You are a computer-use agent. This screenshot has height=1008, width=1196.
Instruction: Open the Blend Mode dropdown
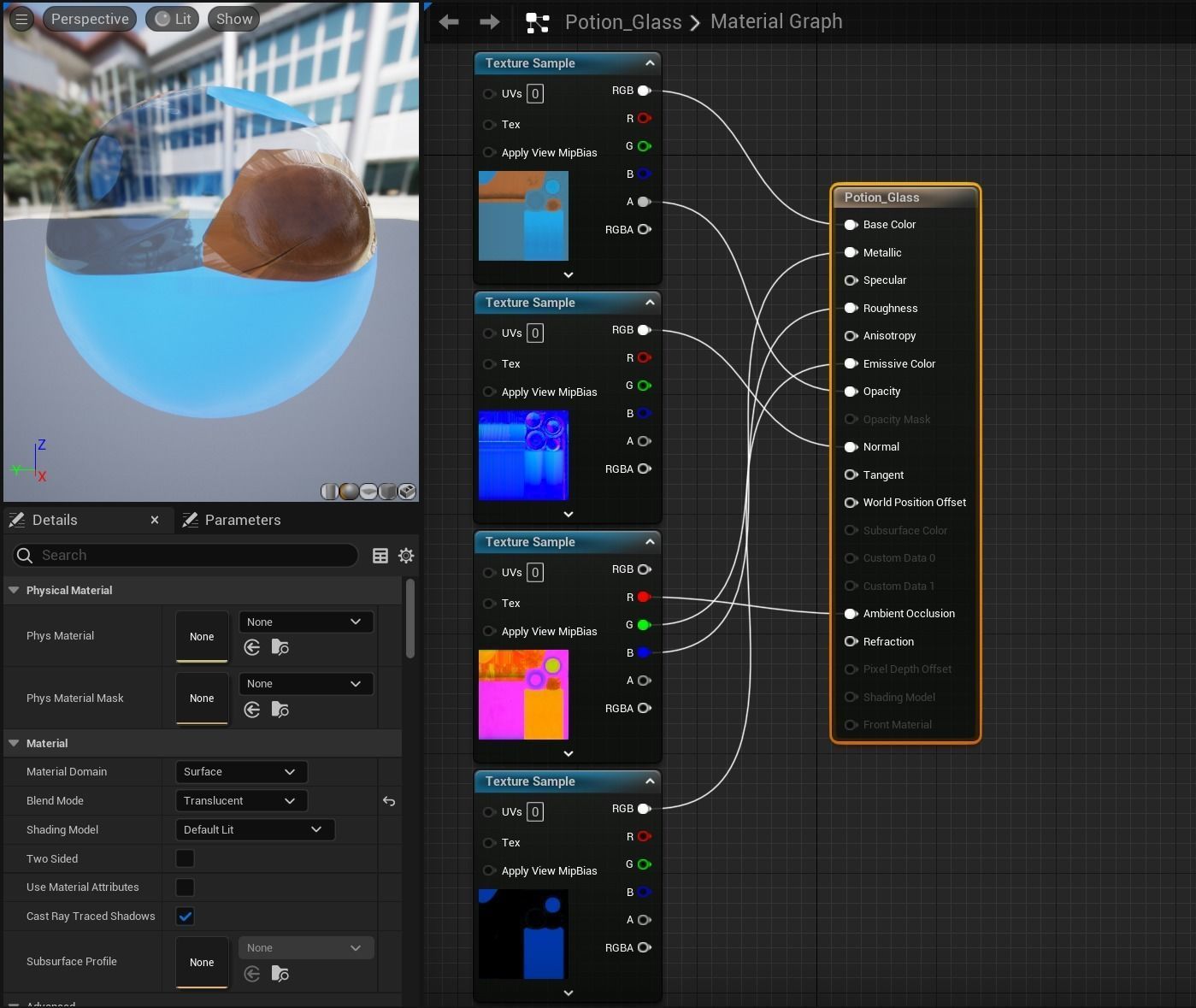(241, 801)
